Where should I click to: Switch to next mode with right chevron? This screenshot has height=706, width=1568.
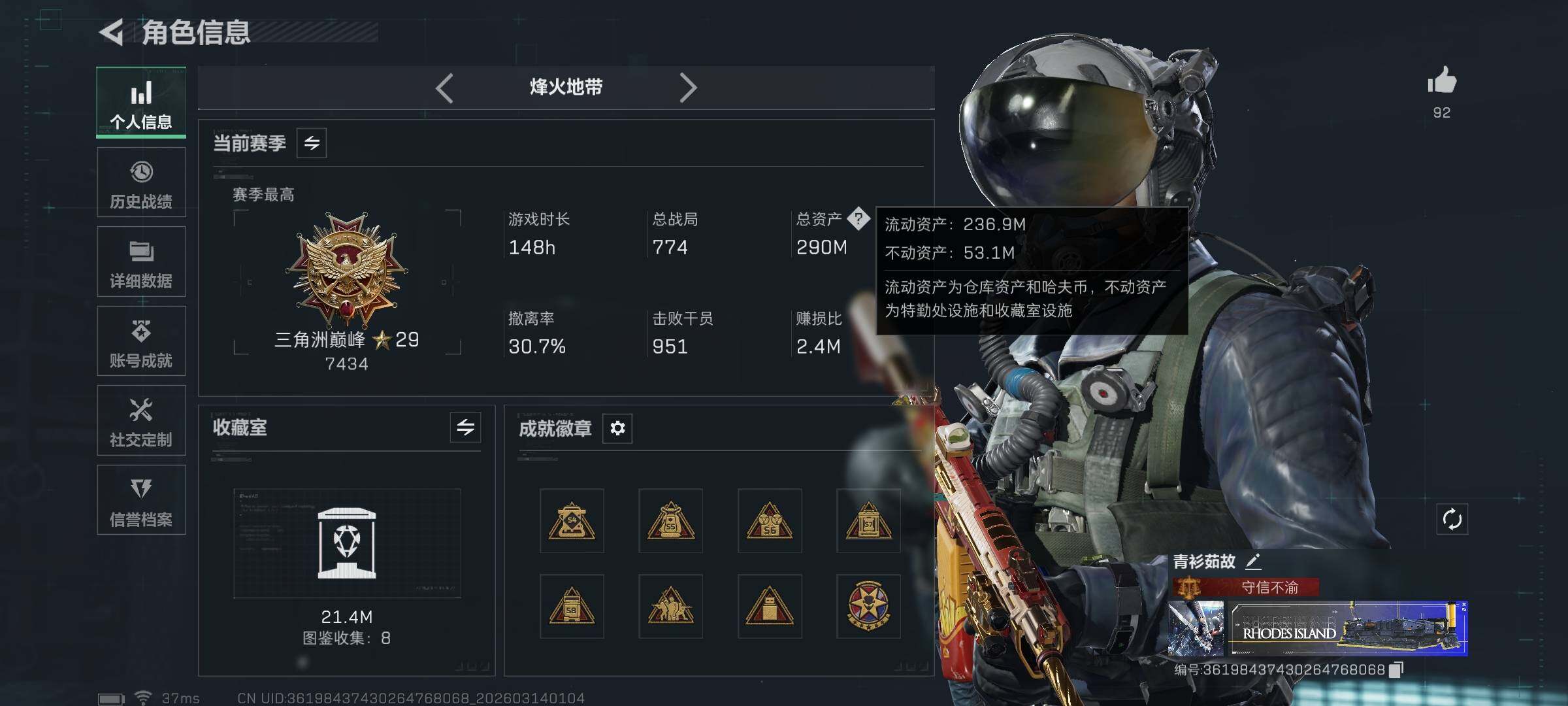pos(688,88)
